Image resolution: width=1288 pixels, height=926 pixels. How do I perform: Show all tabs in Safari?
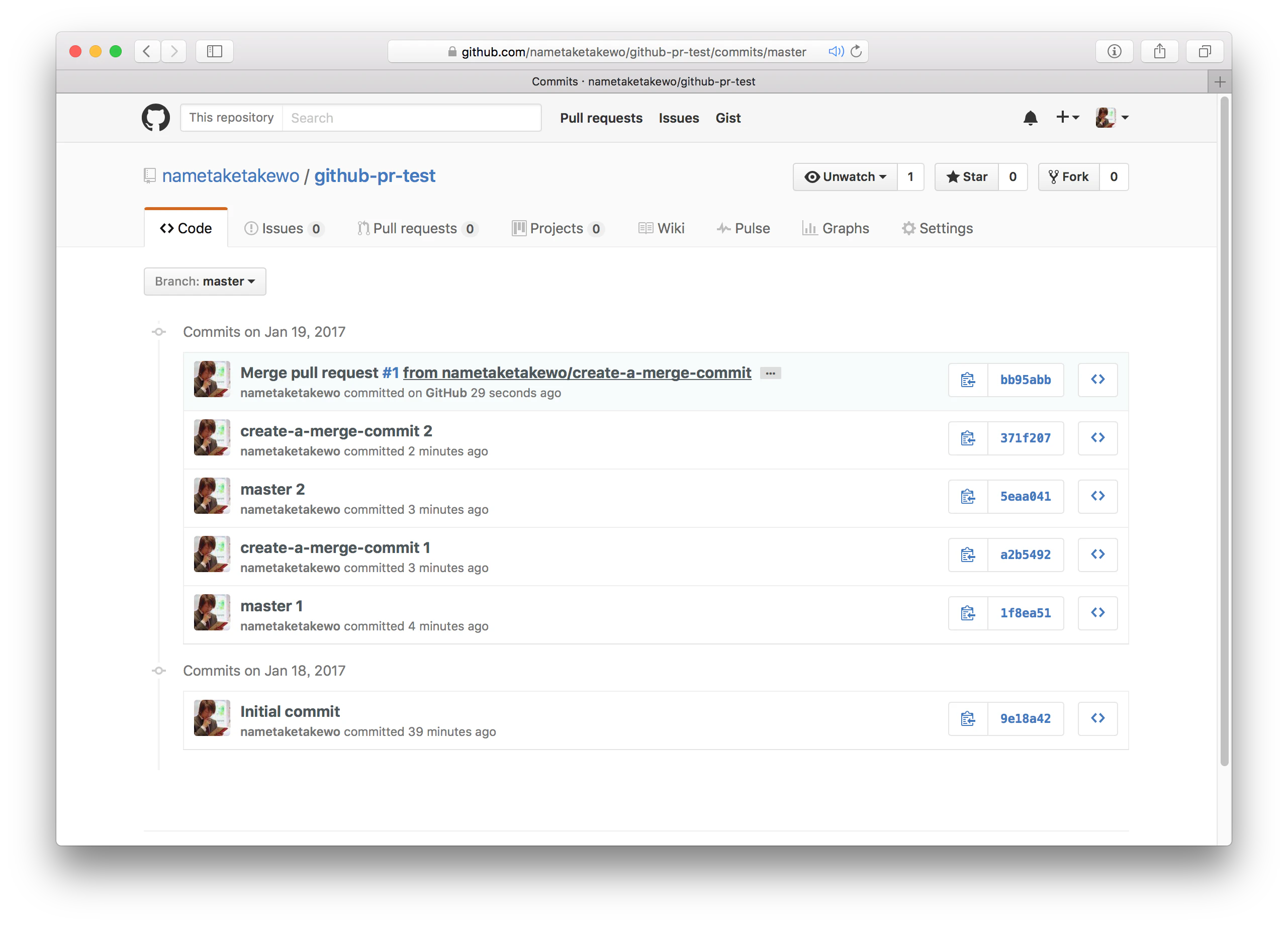pyautogui.click(x=1205, y=52)
